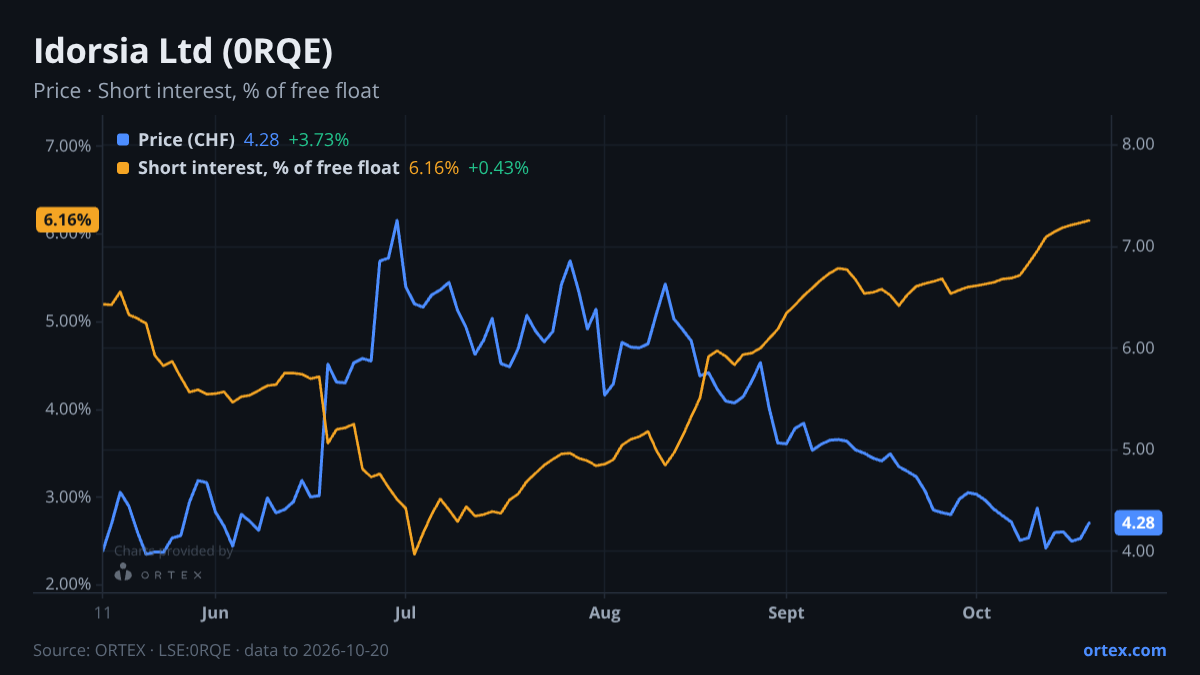Image resolution: width=1200 pixels, height=675 pixels.
Task: Click the legend price value 4.28
Action: click(x=261, y=140)
